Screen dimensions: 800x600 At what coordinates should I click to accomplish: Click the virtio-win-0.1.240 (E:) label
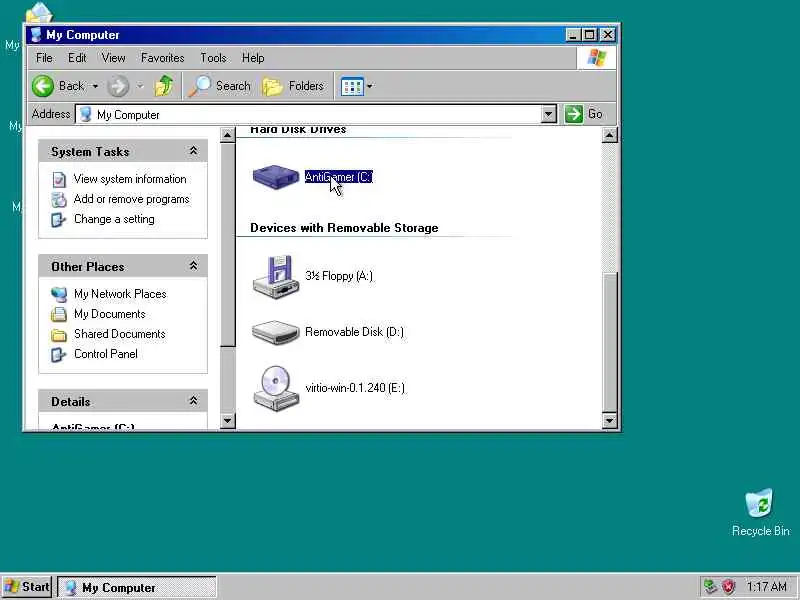[355, 388]
